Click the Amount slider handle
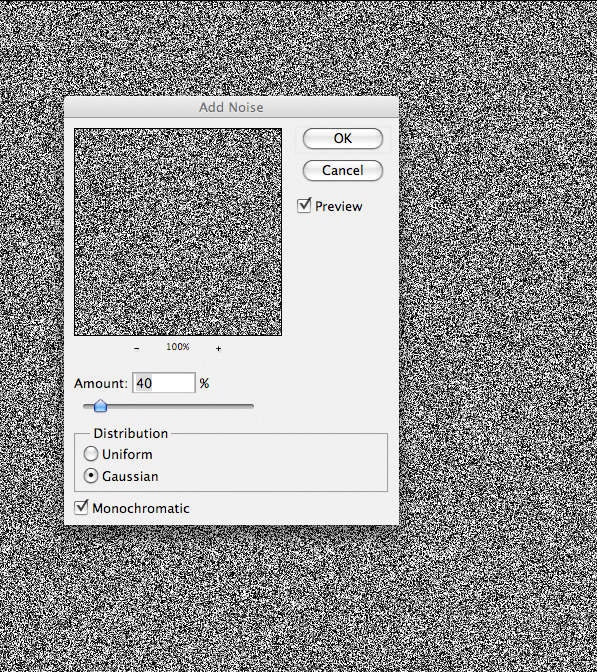Image resolution: width=597 pixels, height=672 pixels. point(100,405)
